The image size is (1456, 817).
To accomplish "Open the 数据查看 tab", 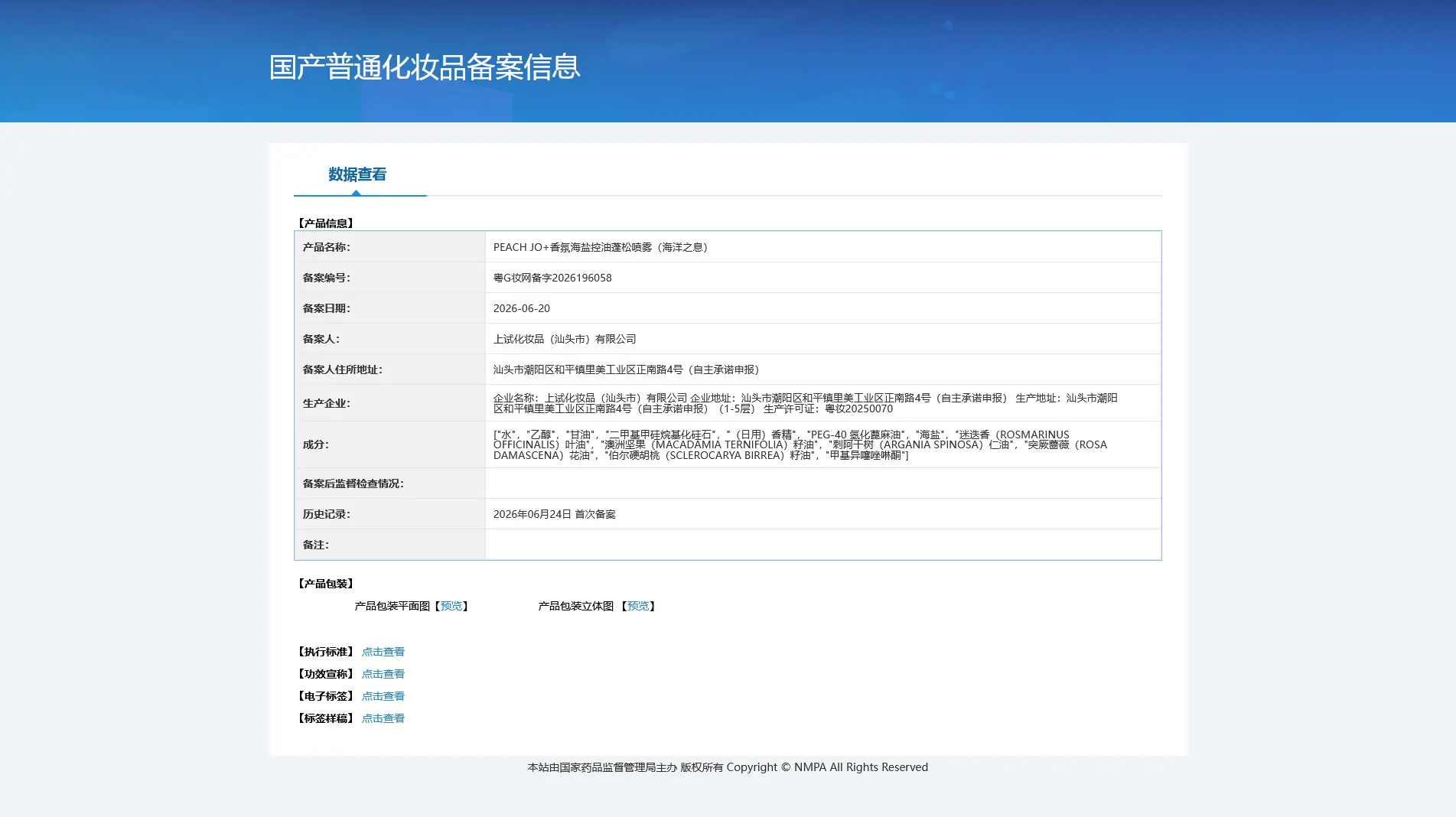I will [x=357, y=174].
